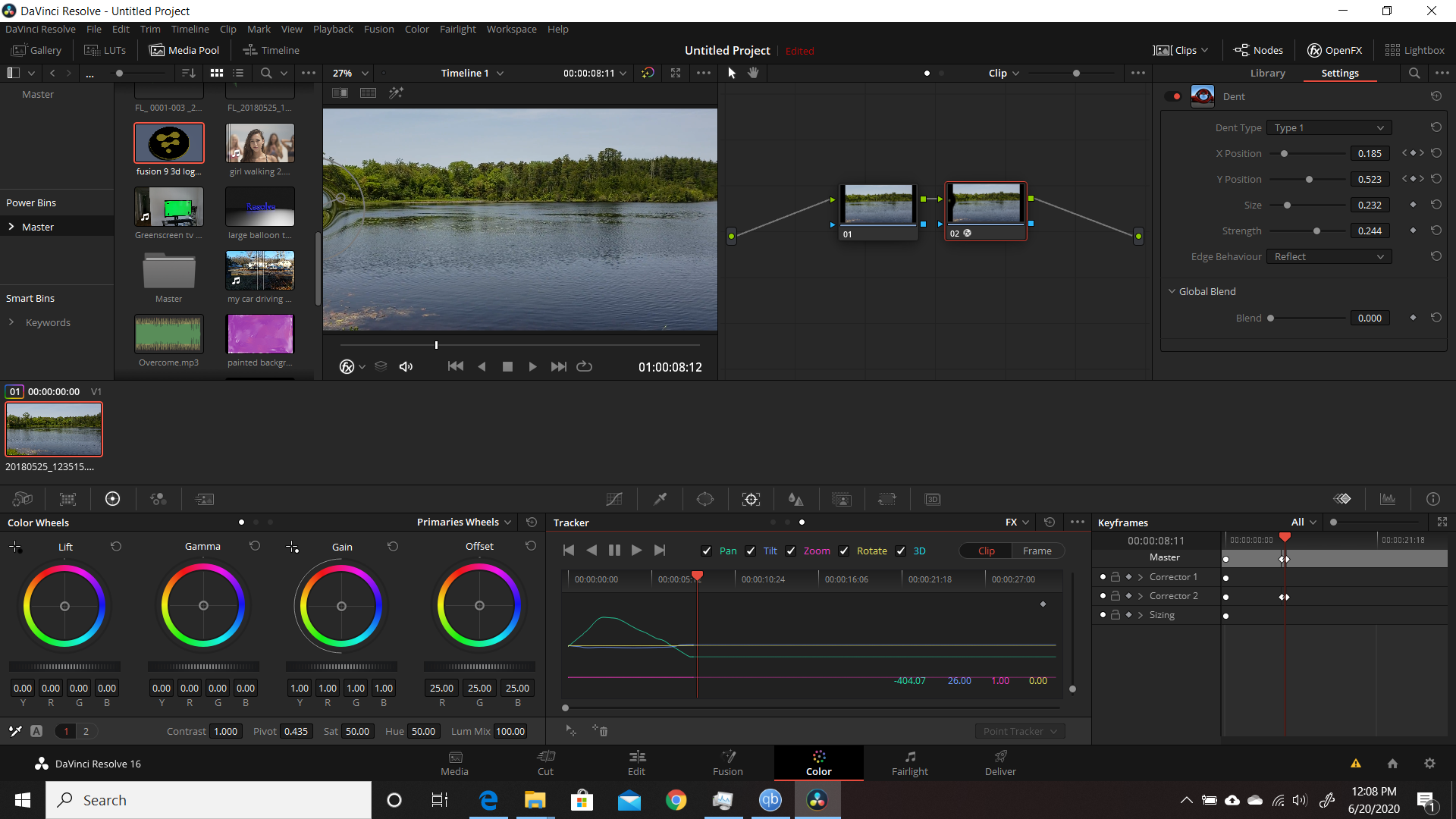
Task: Select the hand pan tool in node editor
Action: click(x=753, y=73)
